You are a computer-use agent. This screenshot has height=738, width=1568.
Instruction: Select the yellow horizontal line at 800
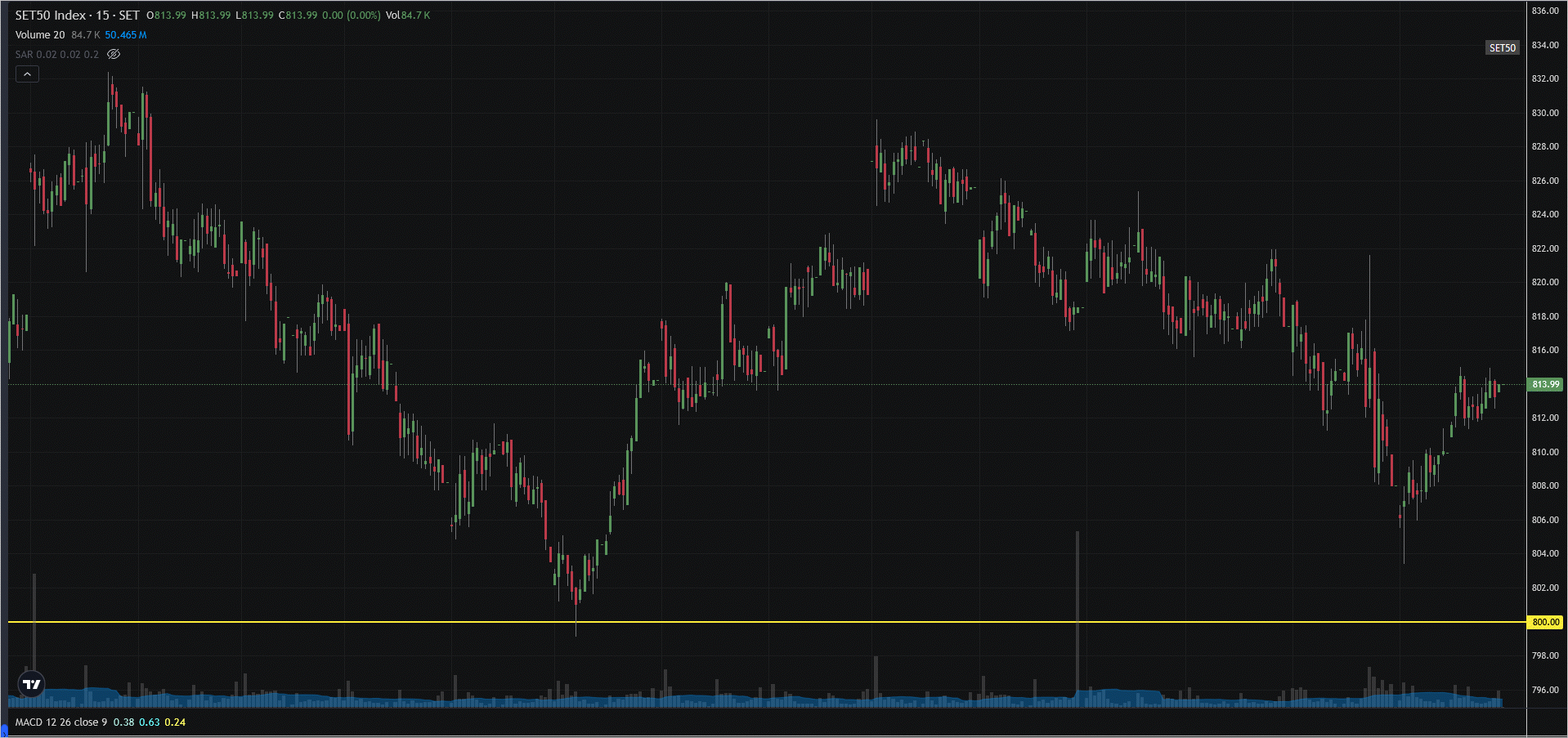(x=767, y=622)
